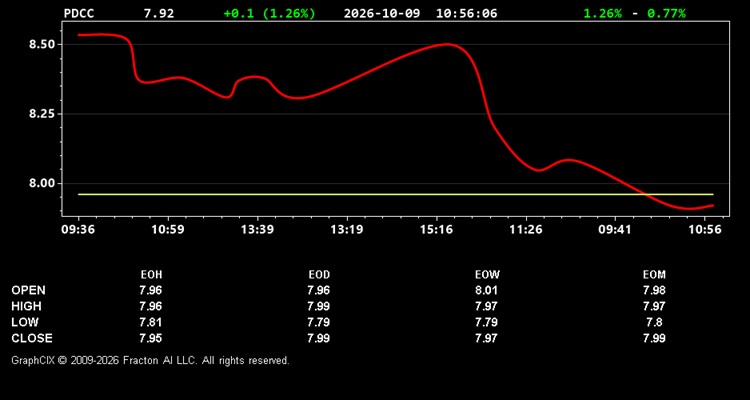This screenshot has height=400, width=750.
Task: Click the 09:36 time axis label
Action: [x=77, y=229]
